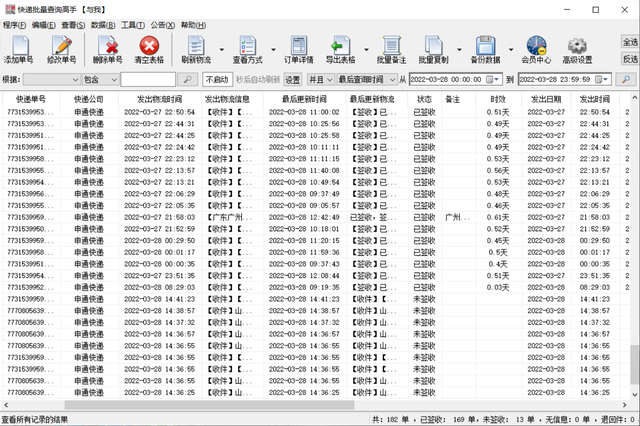Open the 并且 logic dropdown
Viewport: 640px width, 426px height.
click(x=320, y=79)
